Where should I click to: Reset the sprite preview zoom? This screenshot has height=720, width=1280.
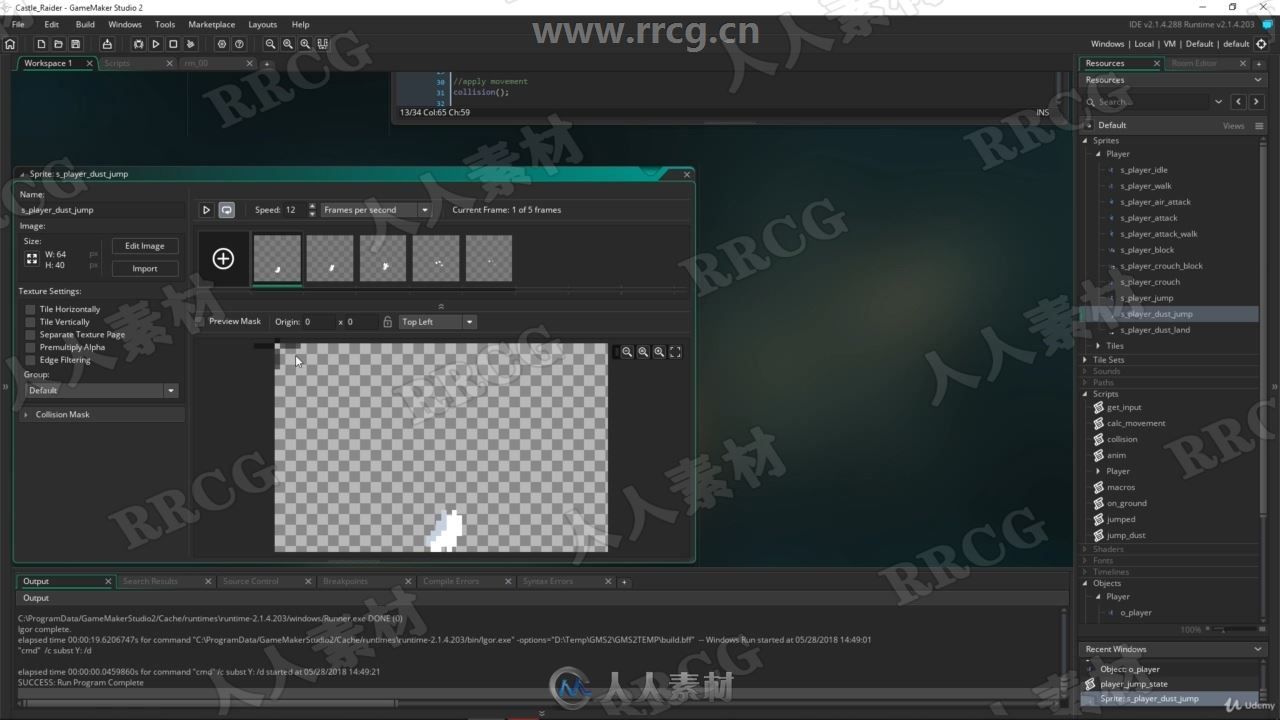point(643,352)
